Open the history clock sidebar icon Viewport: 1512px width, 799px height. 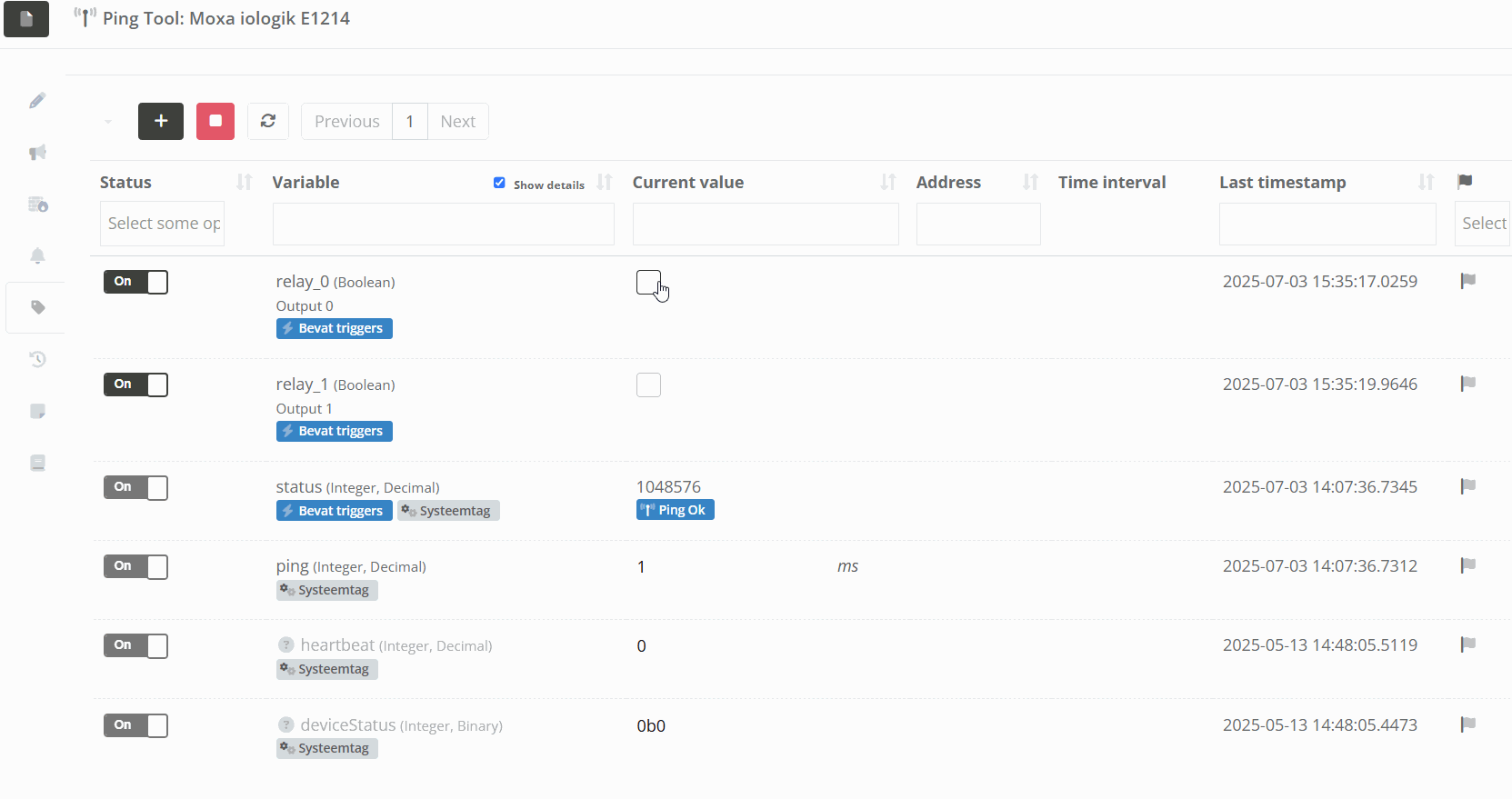point(37,359)
